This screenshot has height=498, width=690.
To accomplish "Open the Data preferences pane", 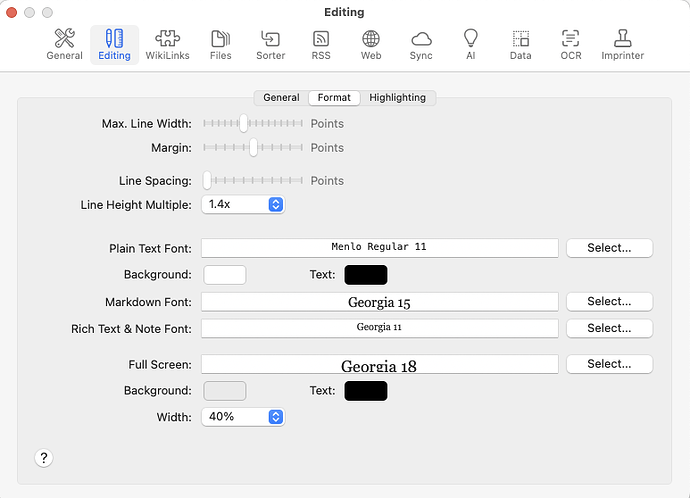I will pos(520,44).
